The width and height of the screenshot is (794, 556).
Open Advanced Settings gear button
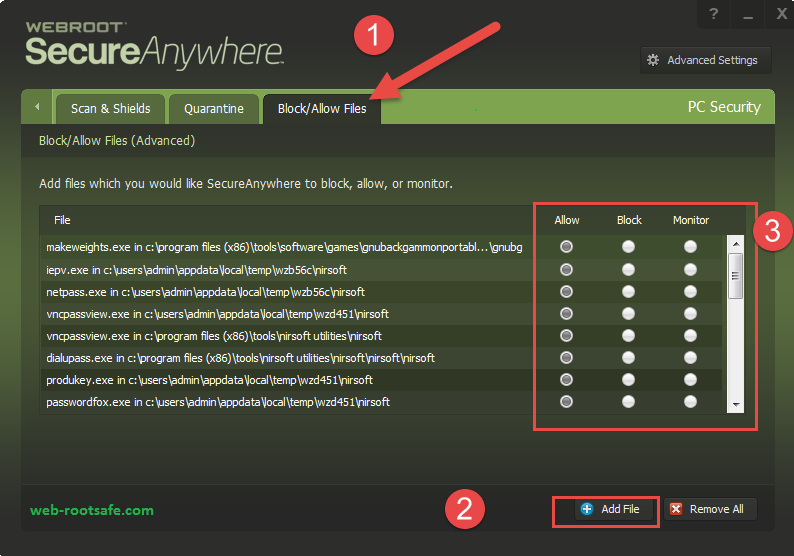[705, 60]
